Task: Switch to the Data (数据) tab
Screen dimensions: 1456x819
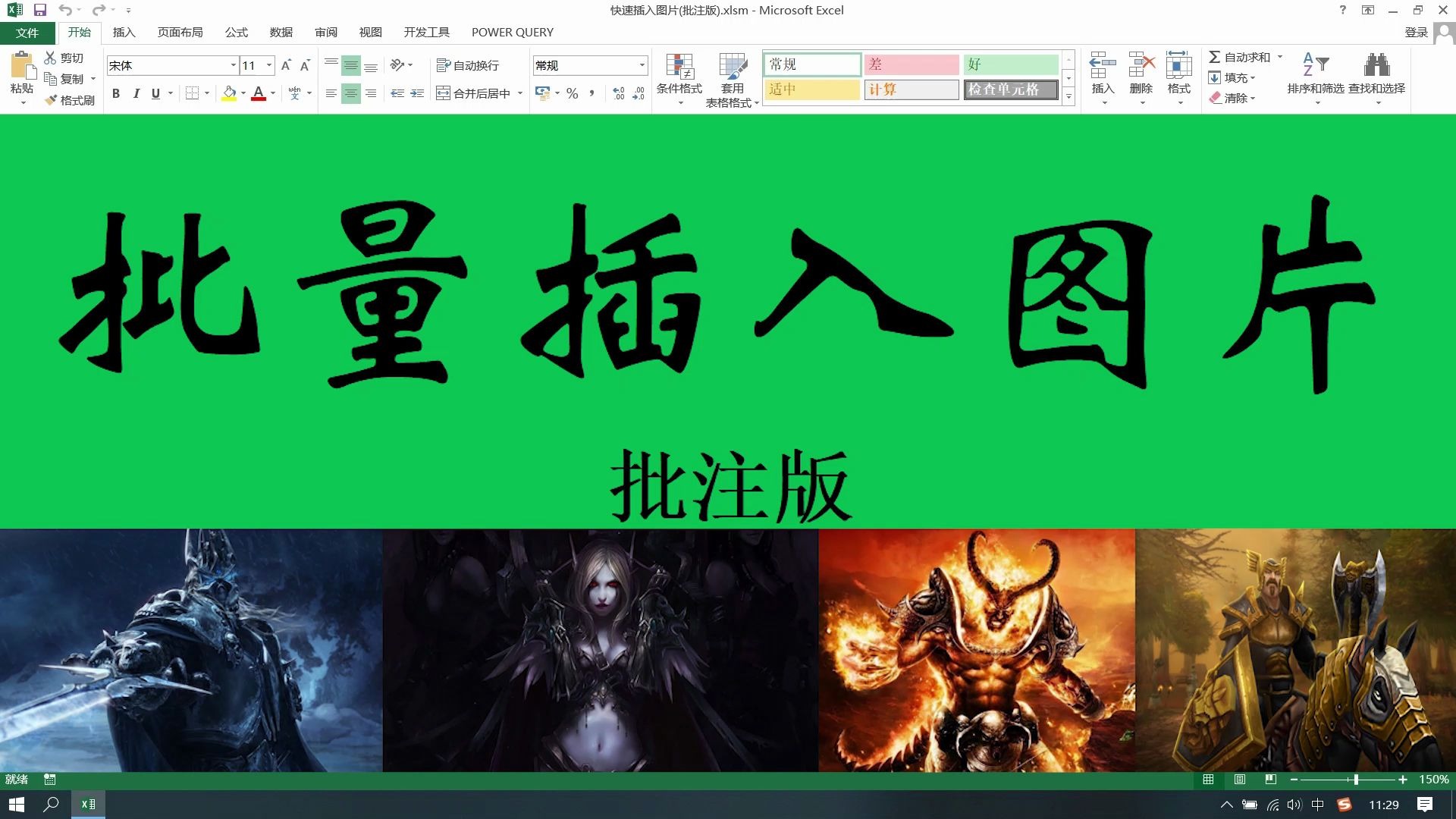Action: tap(281, 33)
